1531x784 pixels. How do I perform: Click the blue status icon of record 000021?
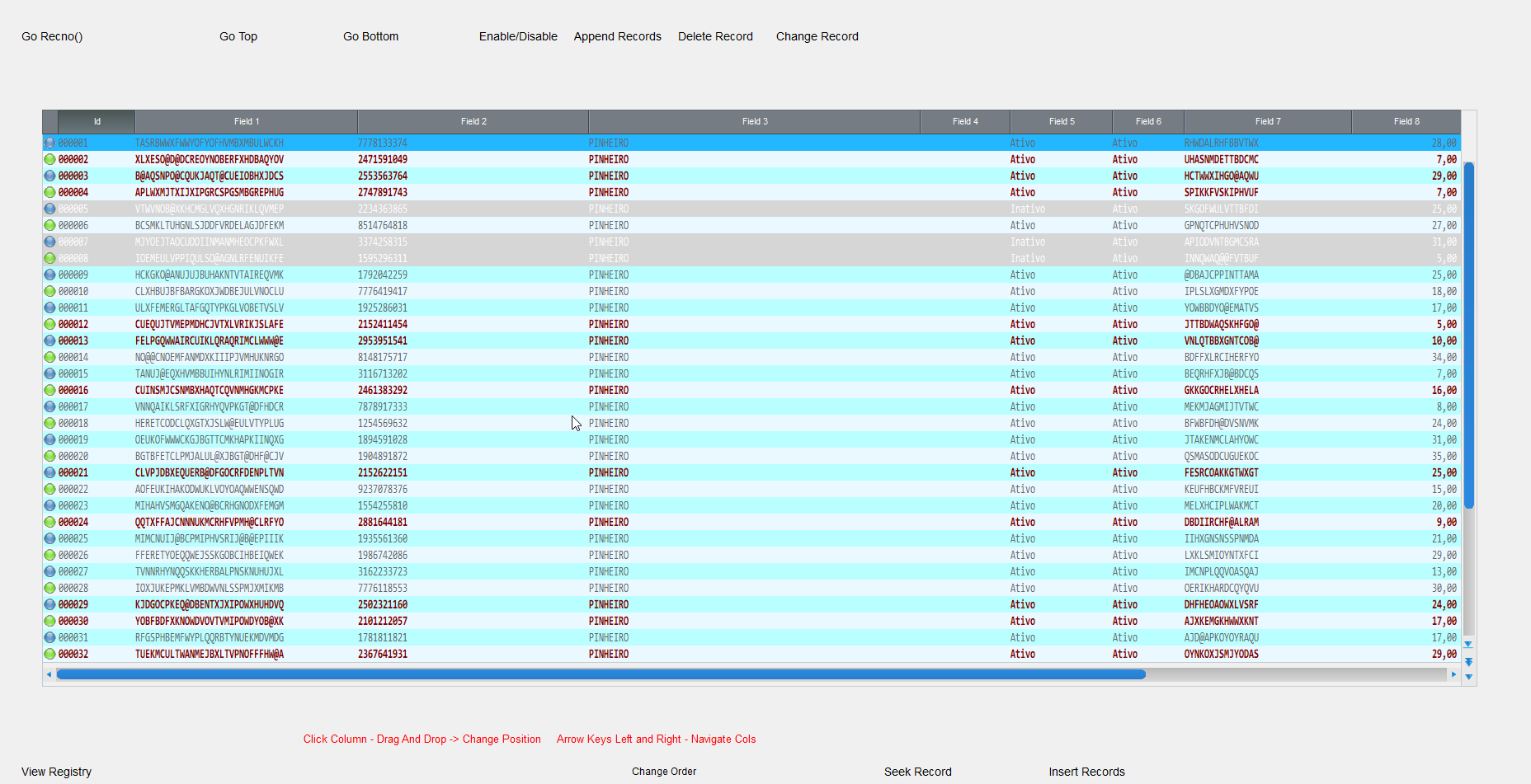(49, 472)
